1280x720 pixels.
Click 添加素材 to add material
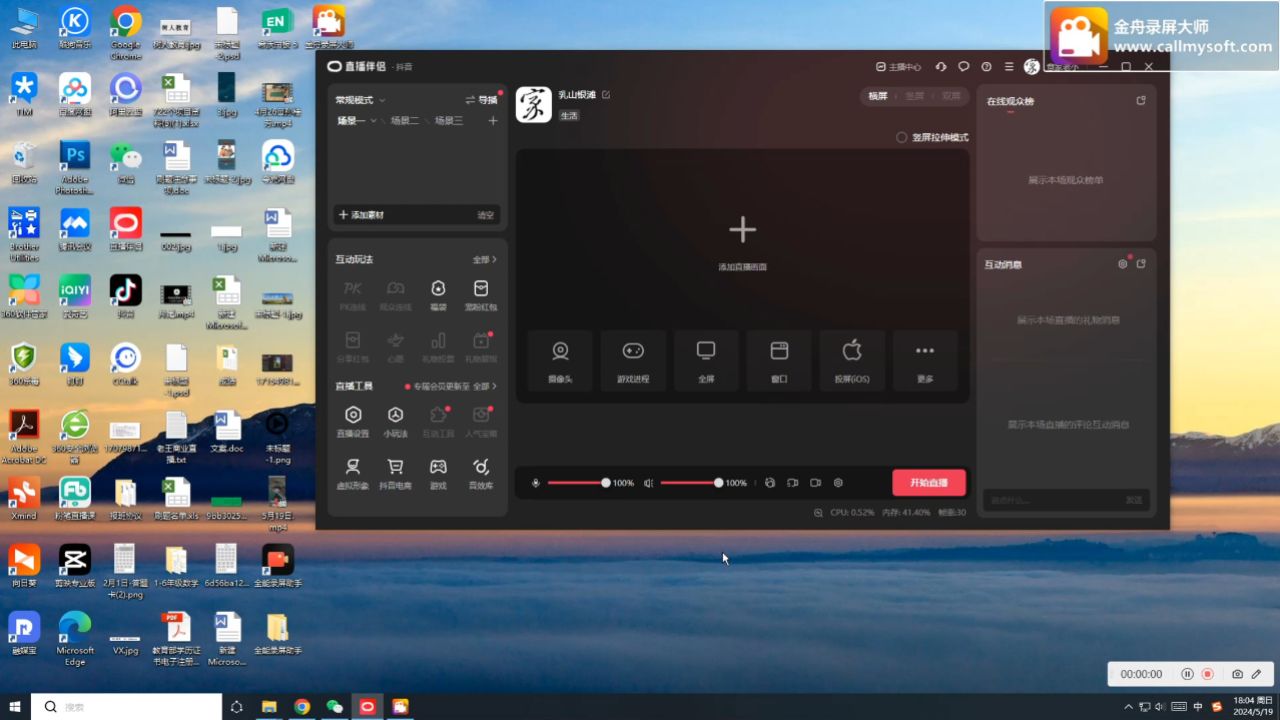[x=361, y=215]
